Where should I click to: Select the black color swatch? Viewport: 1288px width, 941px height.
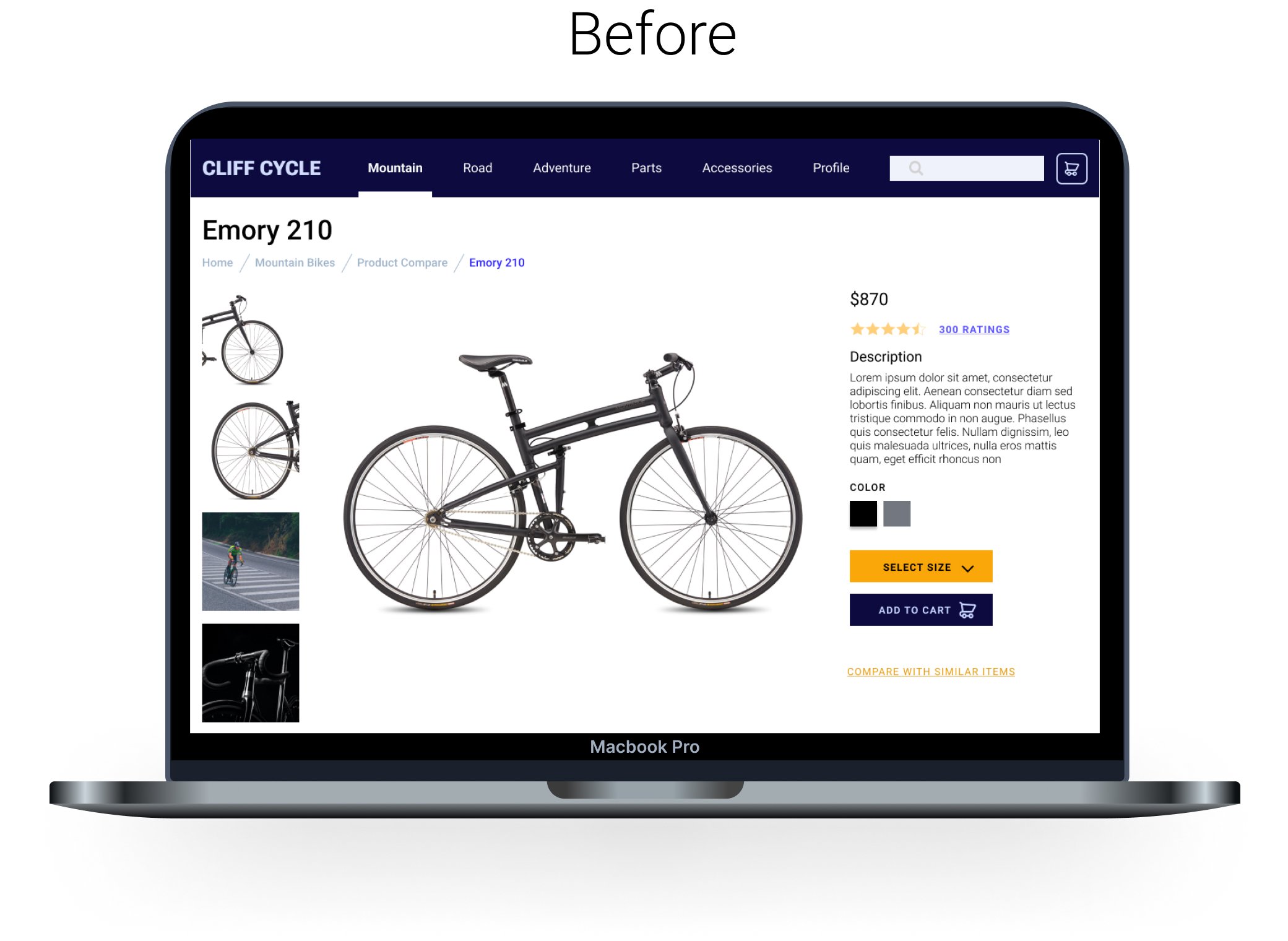(x=863, y=513)
